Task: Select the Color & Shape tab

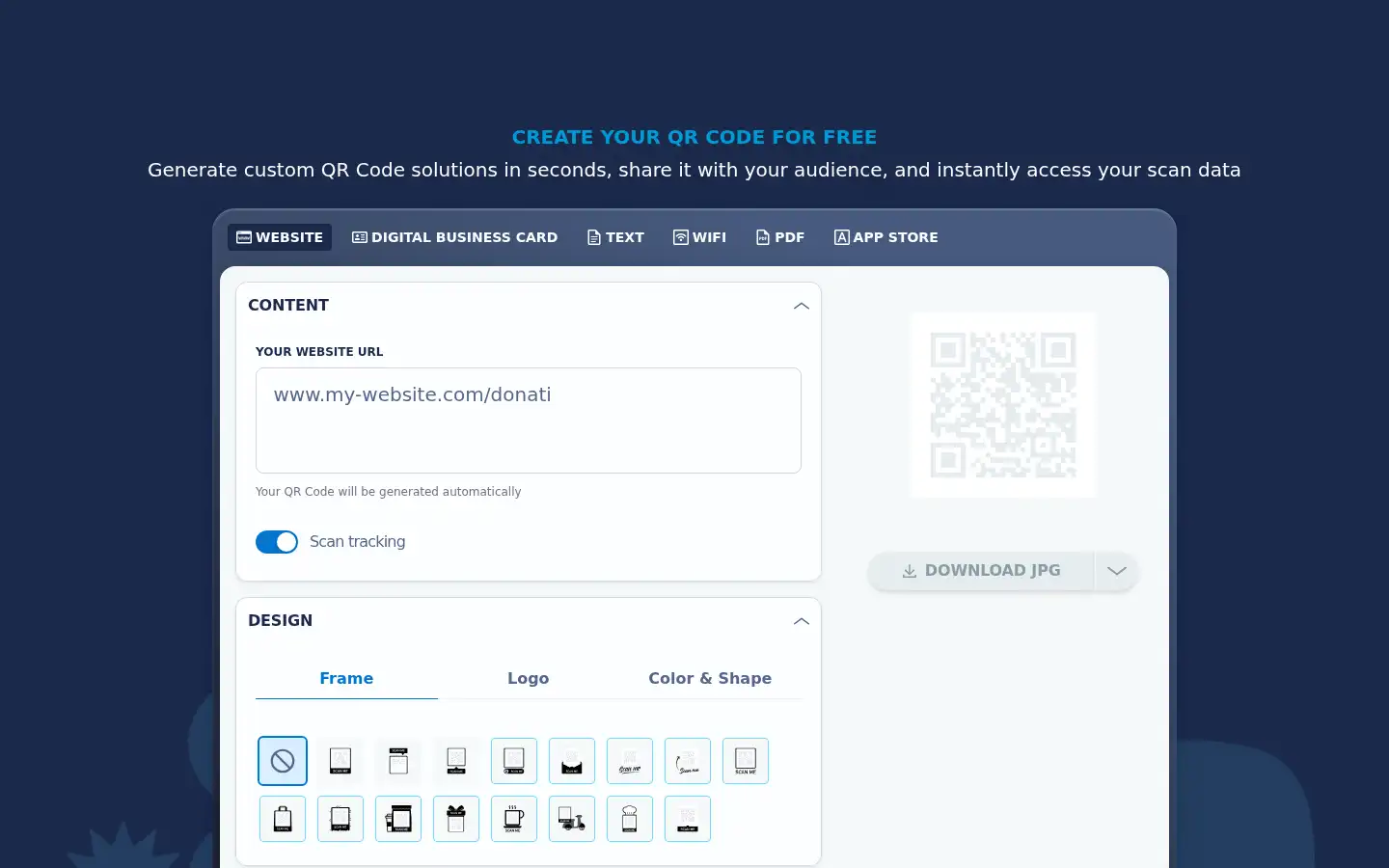Action: [x=710, y=678]
